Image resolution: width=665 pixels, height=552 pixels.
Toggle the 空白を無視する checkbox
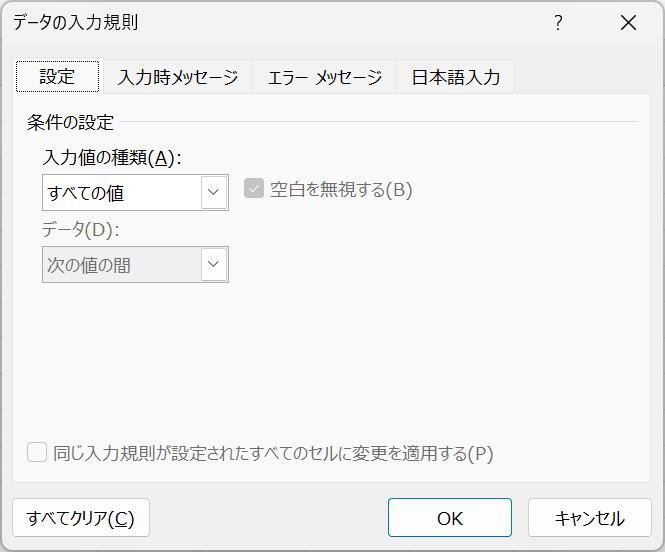(x=254, y=189)
